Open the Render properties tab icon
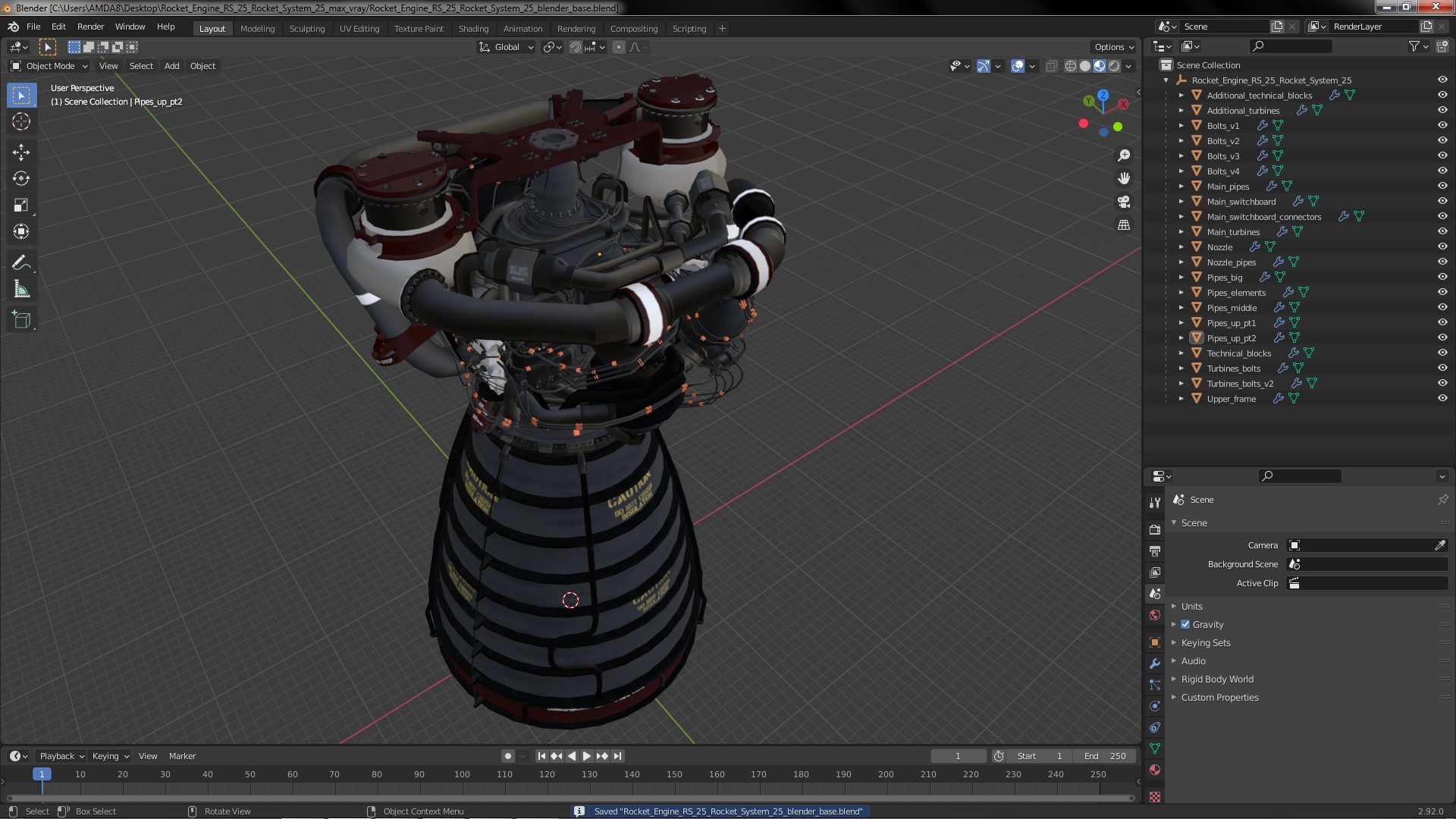Screen dimensions: 1456x819 pyautogui.click(x=1155, y=529)
